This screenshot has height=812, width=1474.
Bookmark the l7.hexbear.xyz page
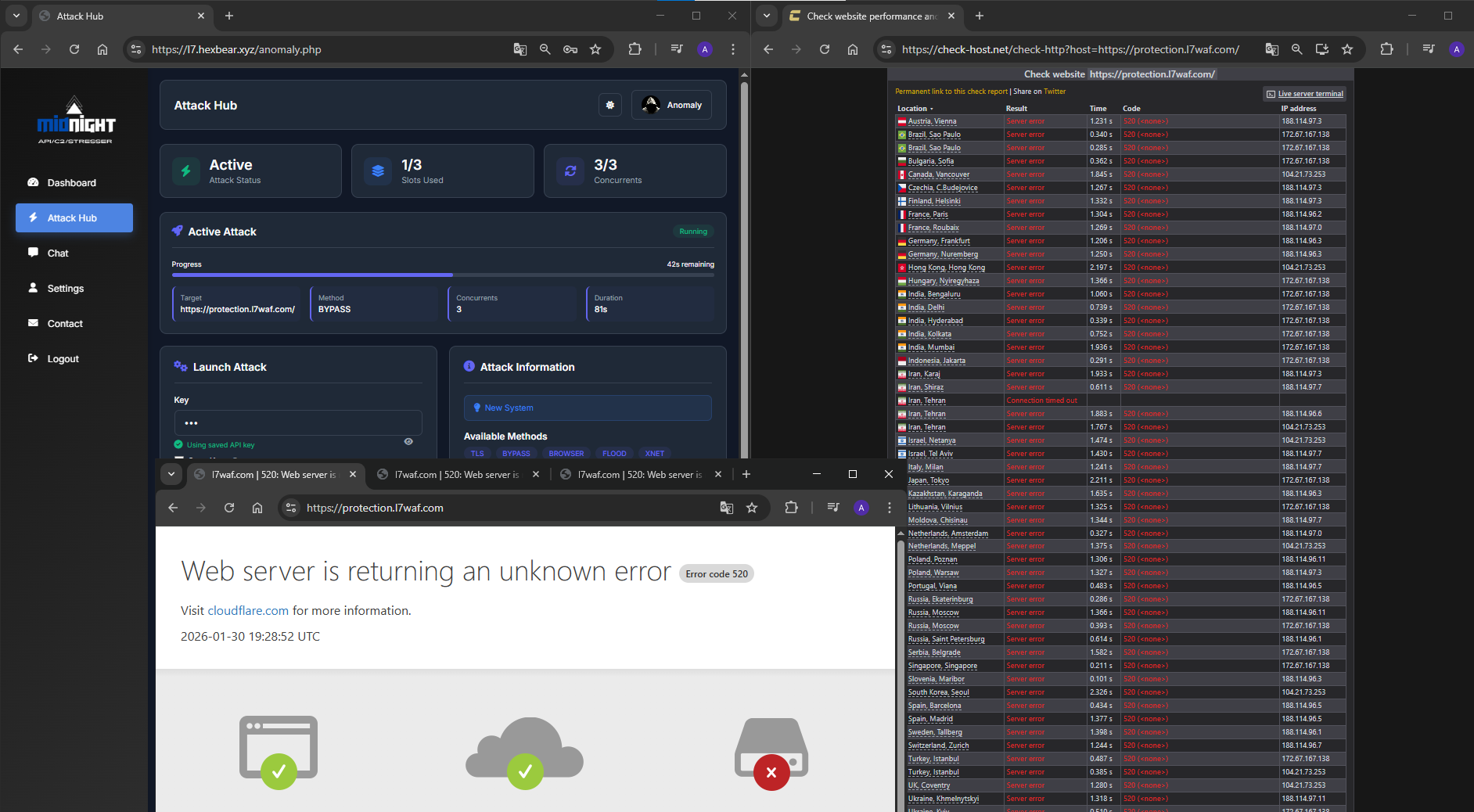point(595,49)
